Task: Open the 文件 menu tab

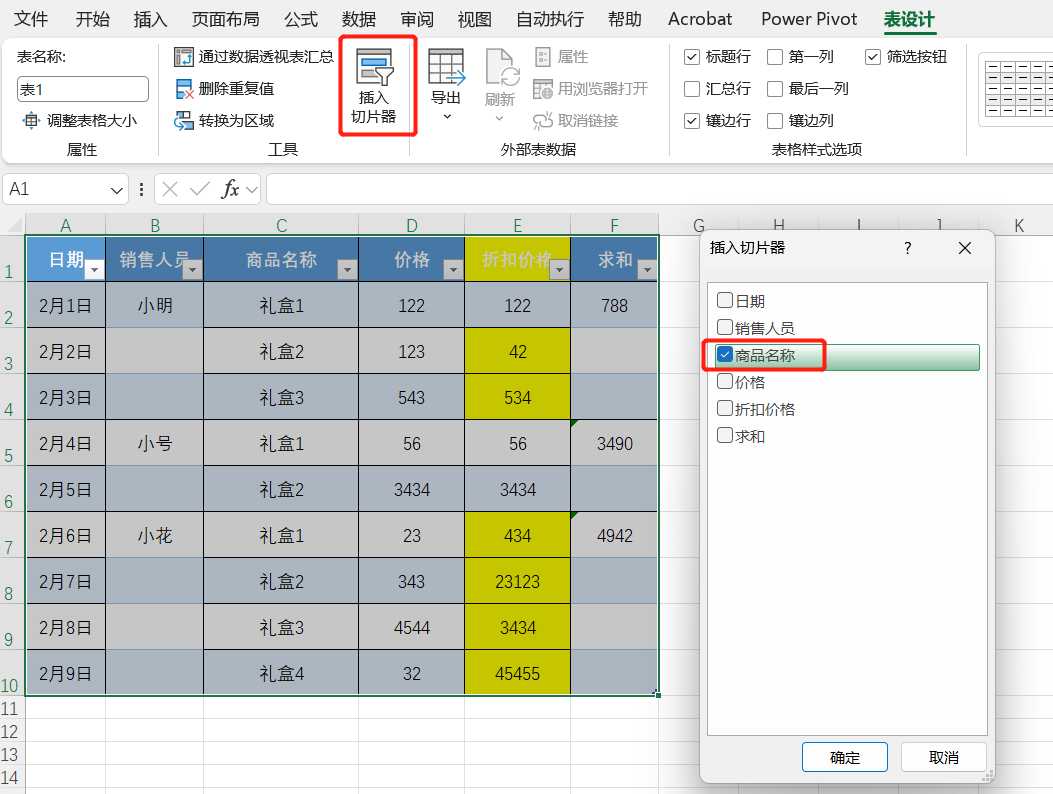Action: [x=31, y=19]
